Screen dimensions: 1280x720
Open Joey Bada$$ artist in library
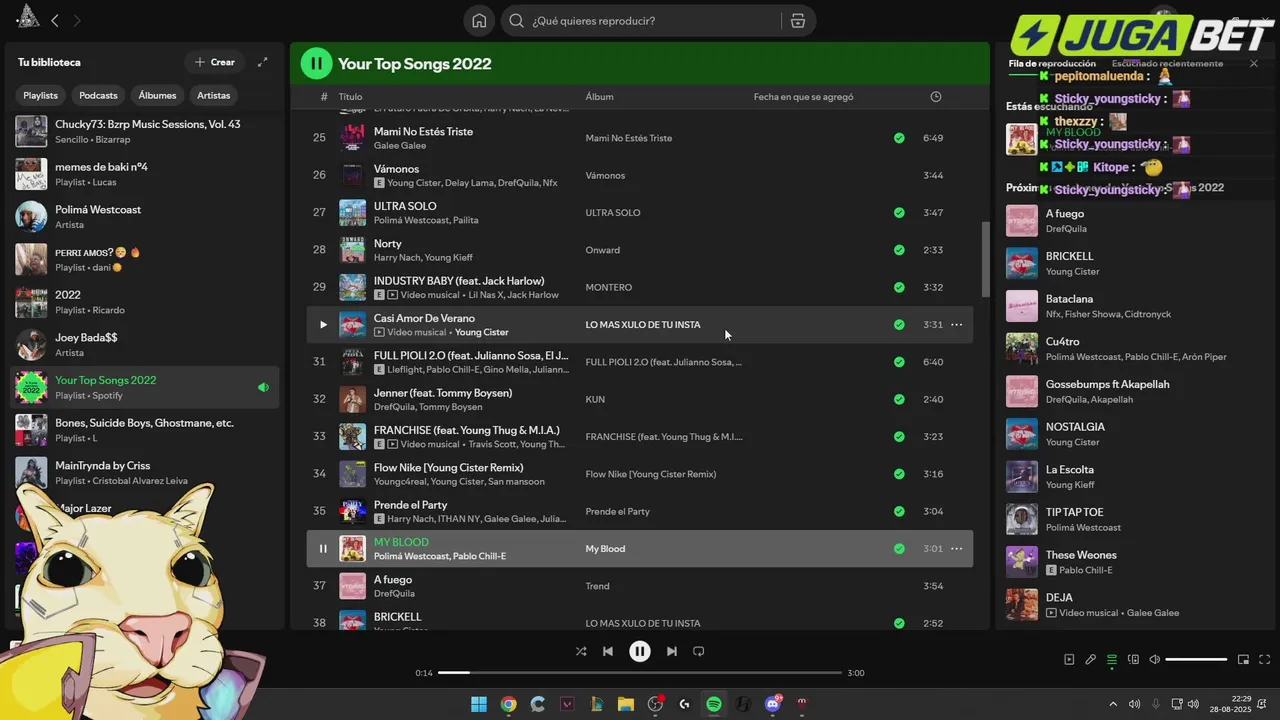(x=146, y=344)
